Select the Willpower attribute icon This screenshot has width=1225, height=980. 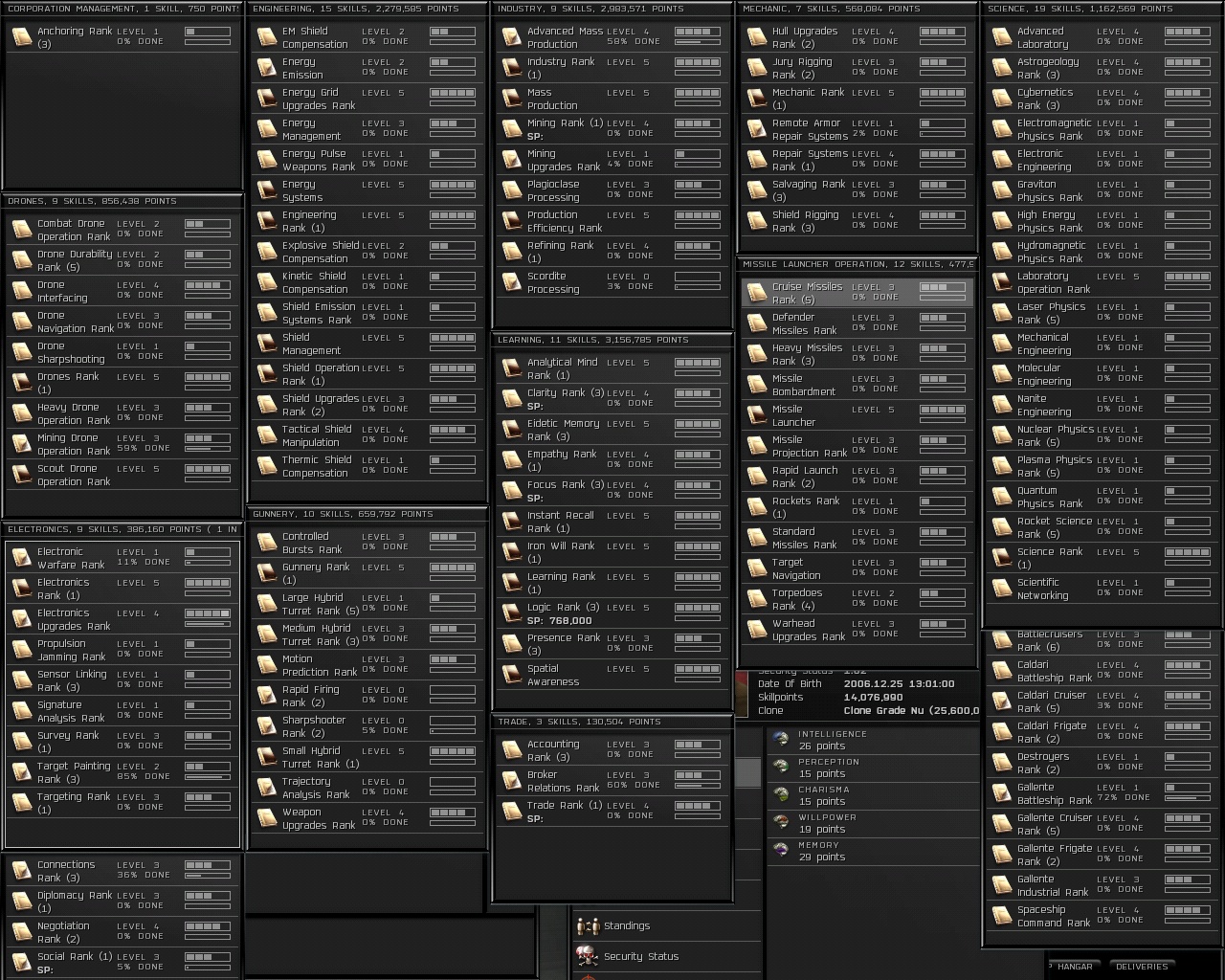[781, 823]
